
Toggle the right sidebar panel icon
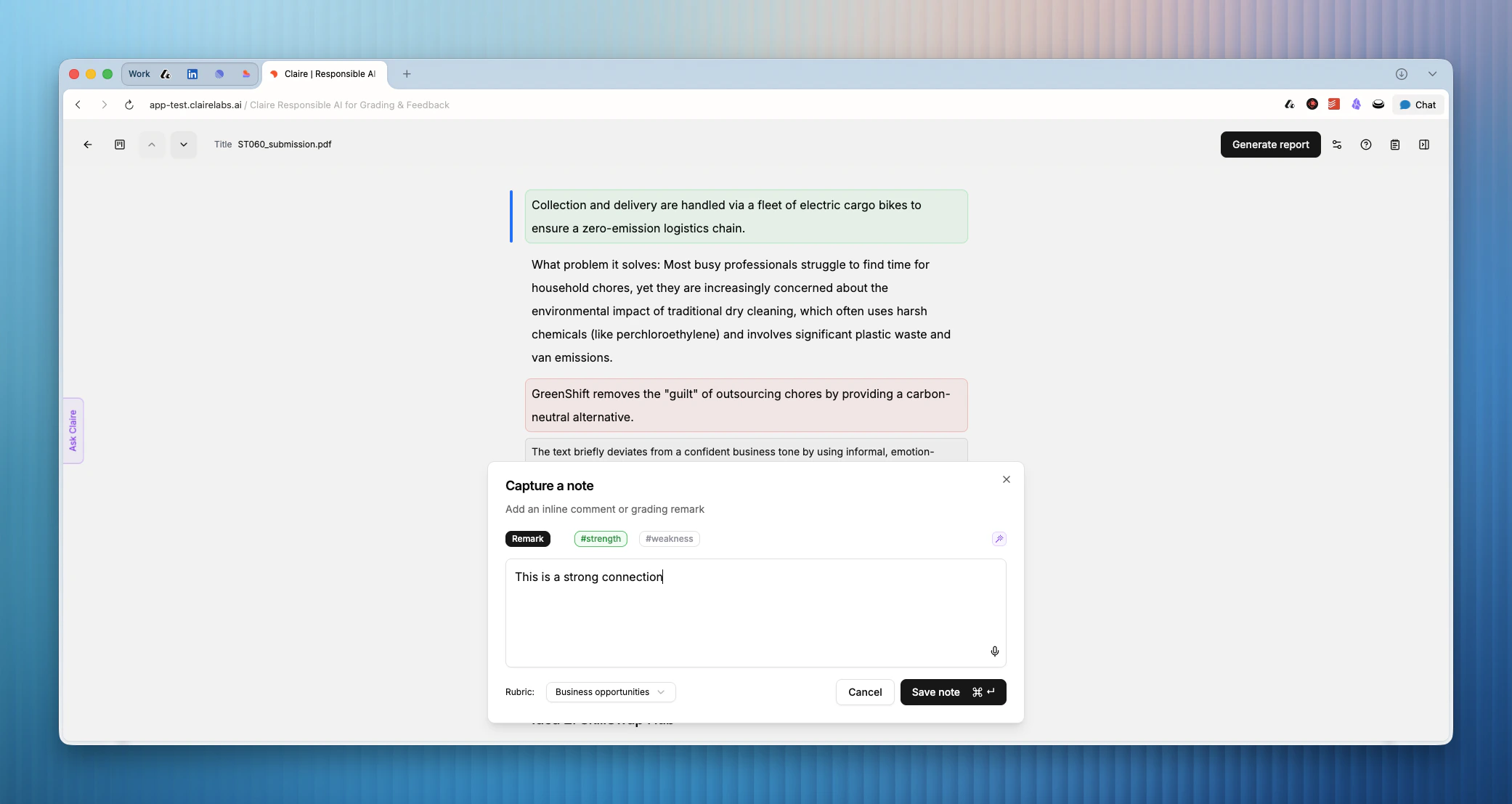1423,145
